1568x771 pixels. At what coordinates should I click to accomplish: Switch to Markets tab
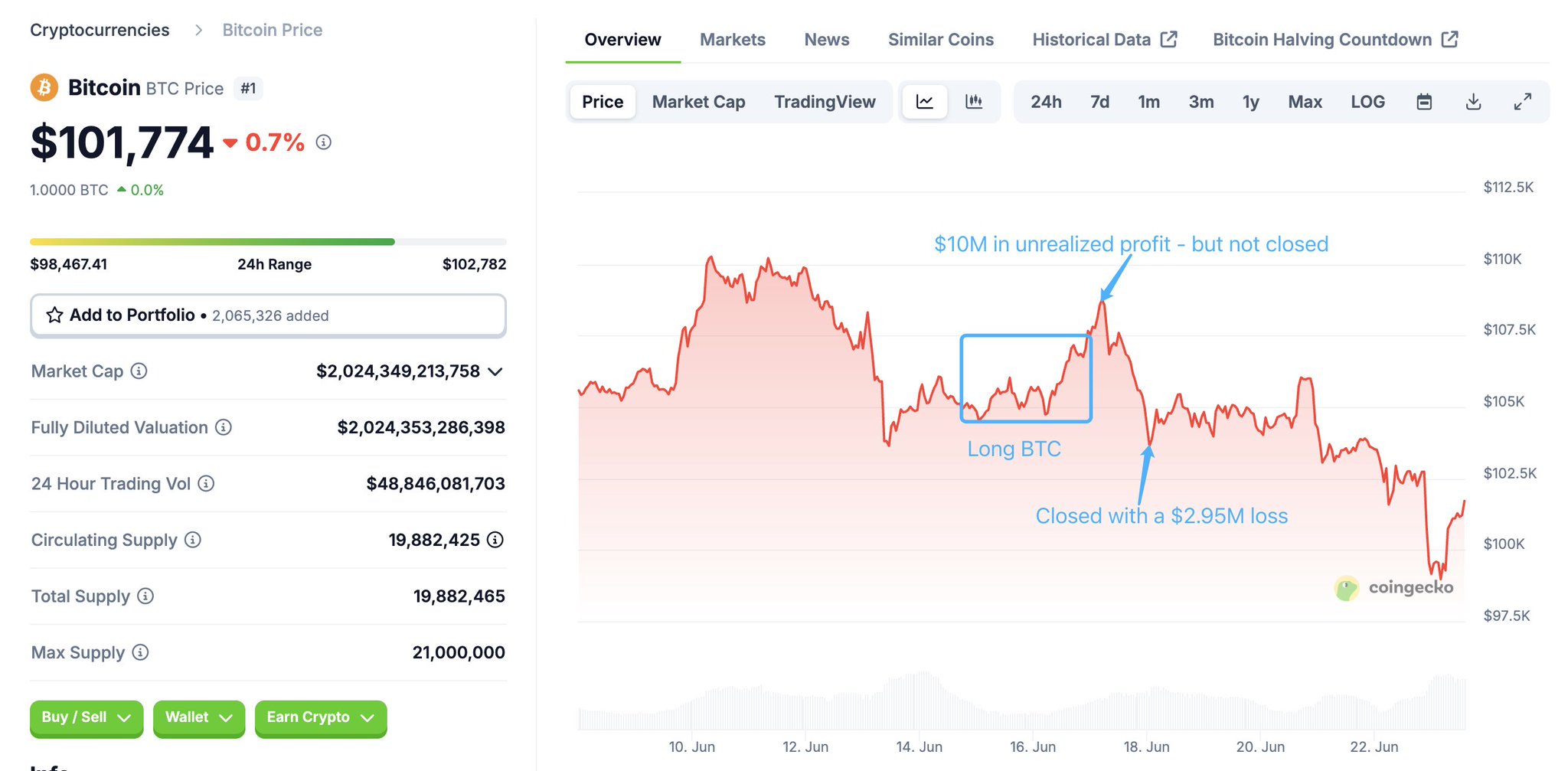tap(733, 40)
